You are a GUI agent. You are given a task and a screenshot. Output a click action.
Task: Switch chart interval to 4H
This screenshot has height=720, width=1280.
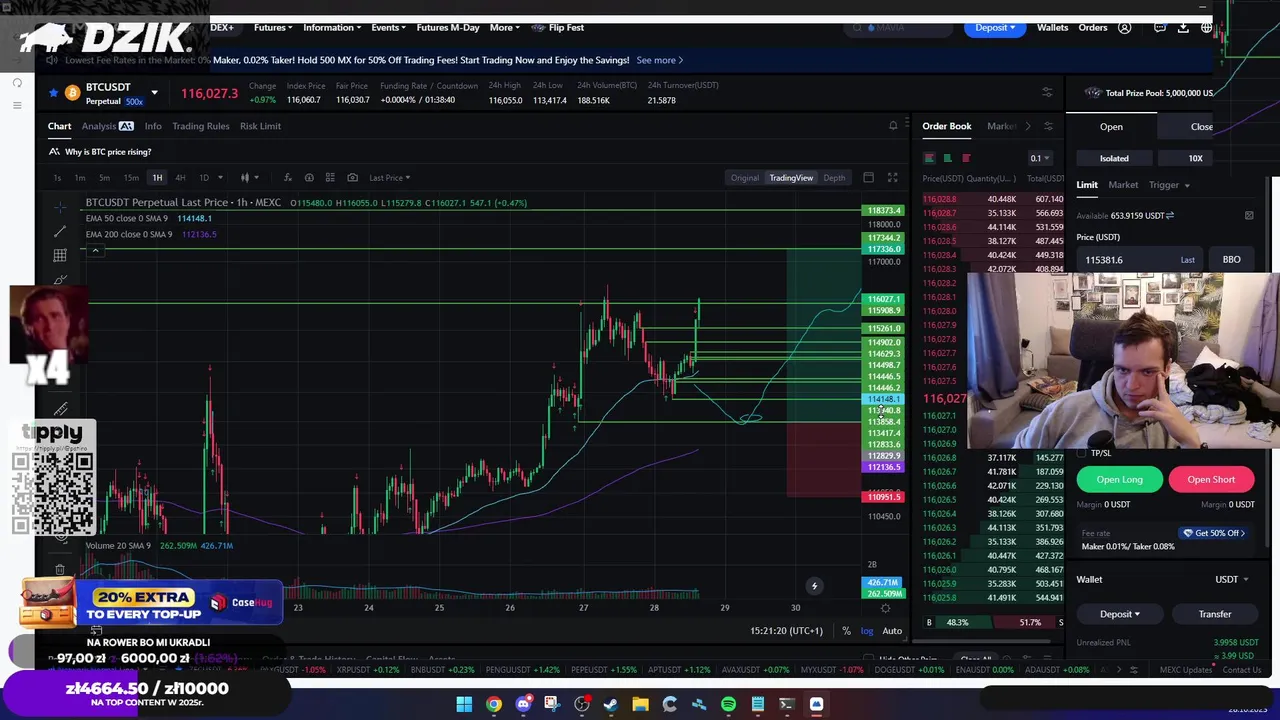180,178
